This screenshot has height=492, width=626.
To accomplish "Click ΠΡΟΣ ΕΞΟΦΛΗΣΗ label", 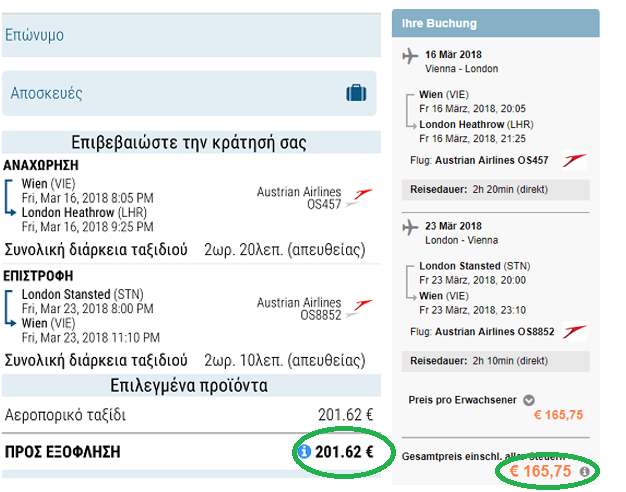I will click(62, 452).
